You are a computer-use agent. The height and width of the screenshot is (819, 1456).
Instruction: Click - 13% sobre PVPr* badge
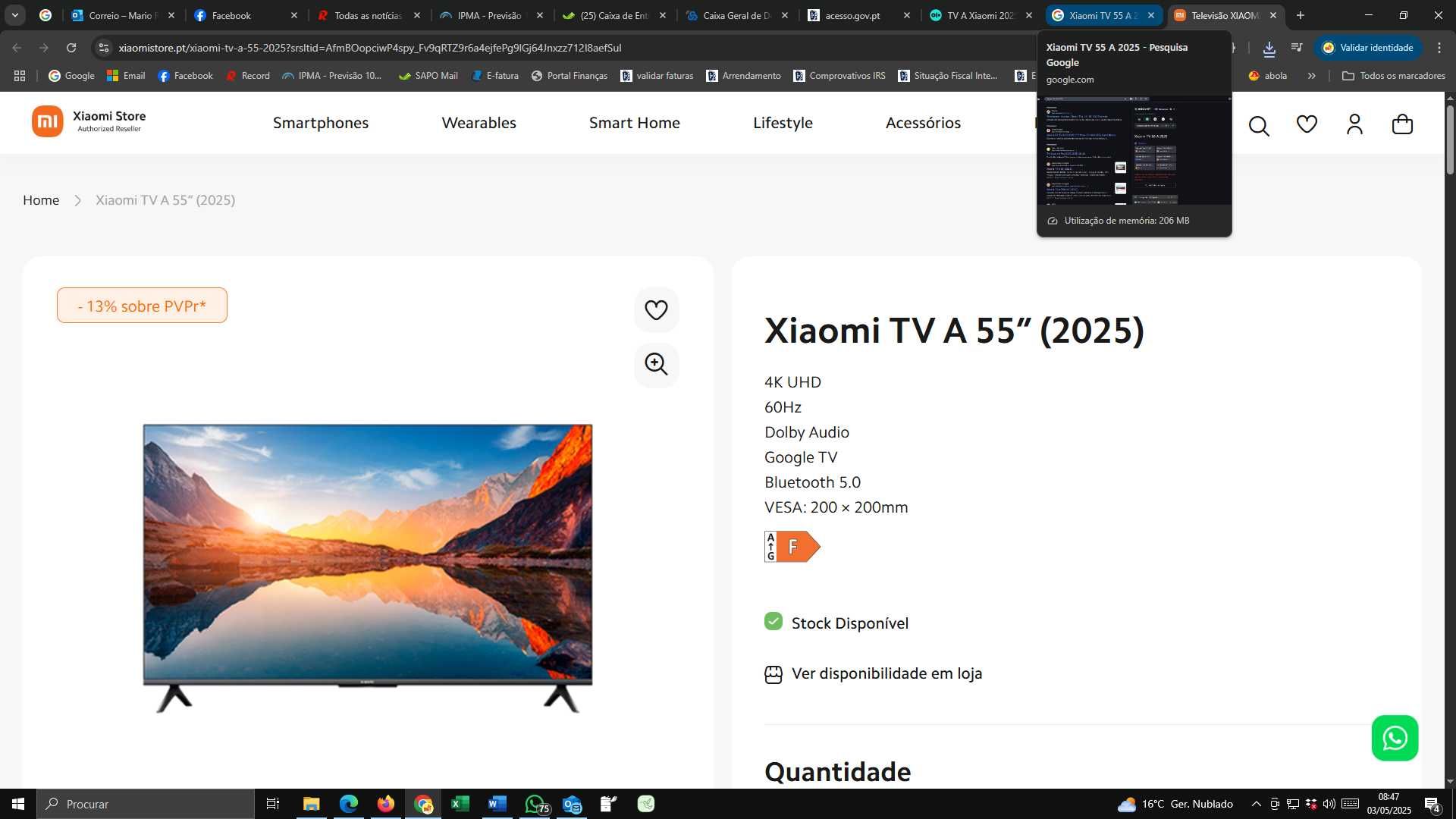pyautogui.click(x=142, y=306)
